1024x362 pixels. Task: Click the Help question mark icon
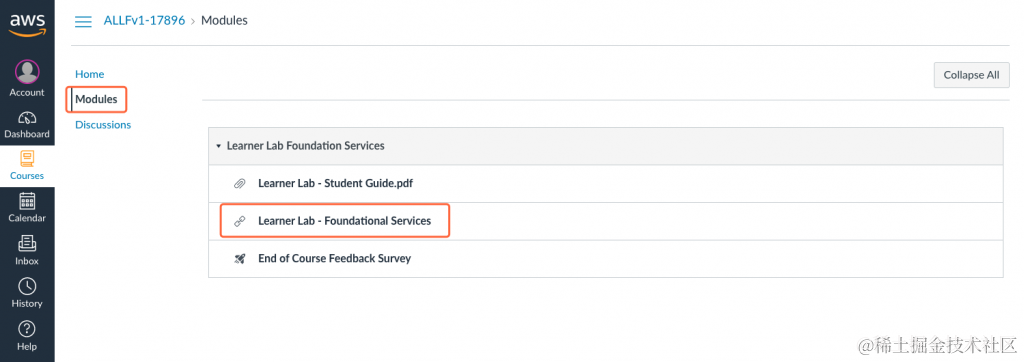[x=27, y=329]
